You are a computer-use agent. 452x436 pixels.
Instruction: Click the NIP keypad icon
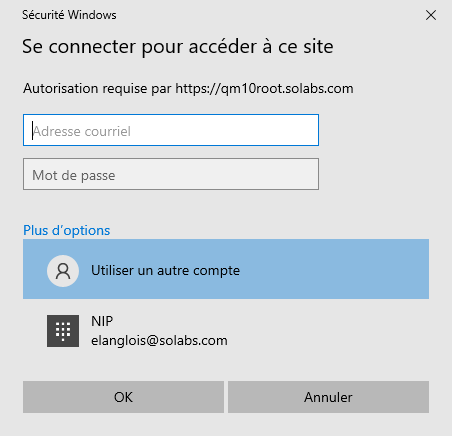pos(63,331)
